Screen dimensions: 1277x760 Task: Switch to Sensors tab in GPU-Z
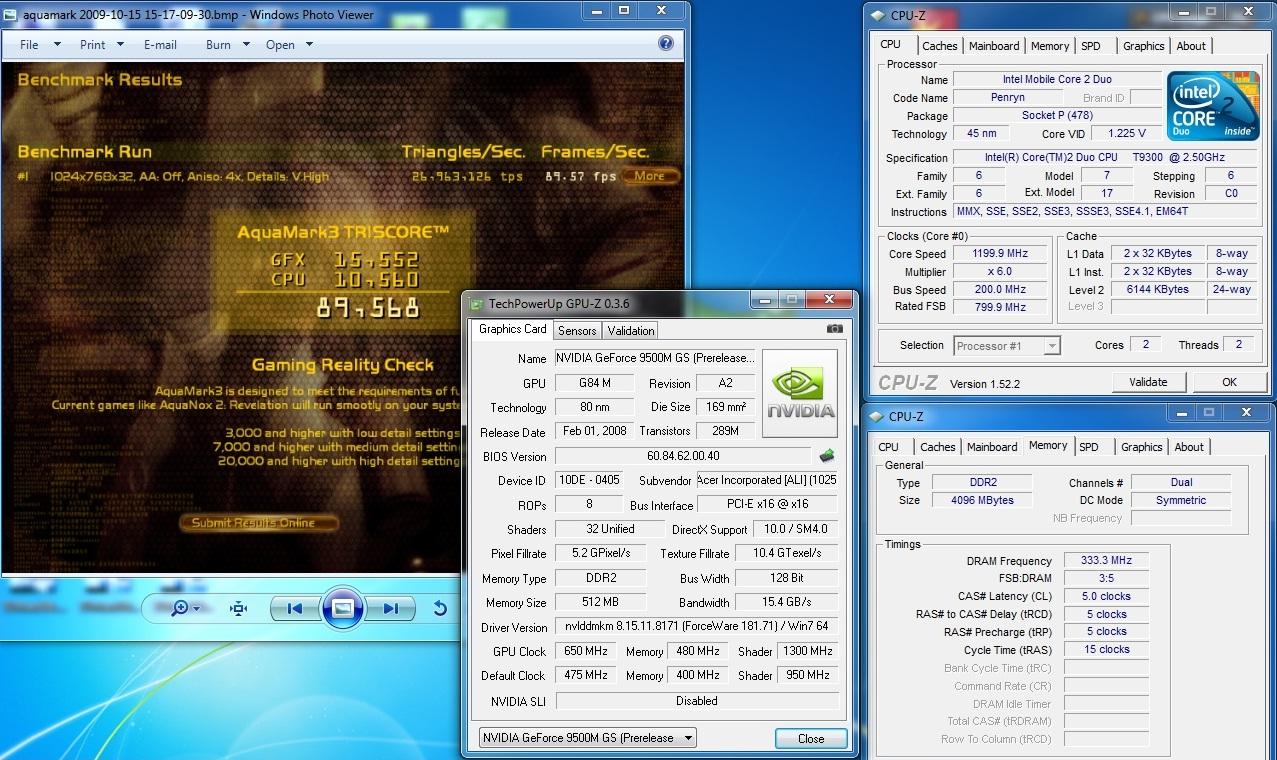[577, 330]
